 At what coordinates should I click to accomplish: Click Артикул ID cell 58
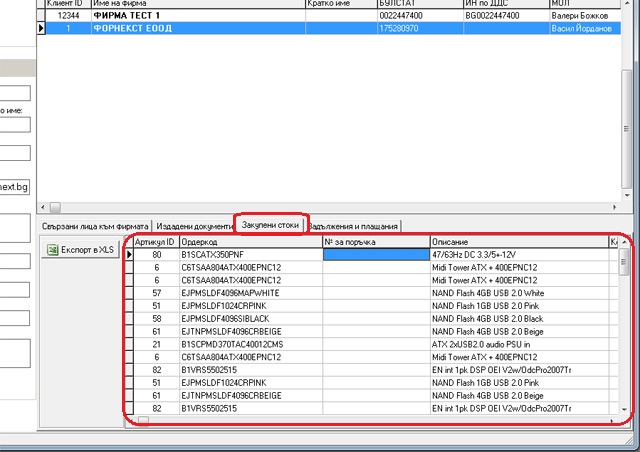tap(157, 318)
